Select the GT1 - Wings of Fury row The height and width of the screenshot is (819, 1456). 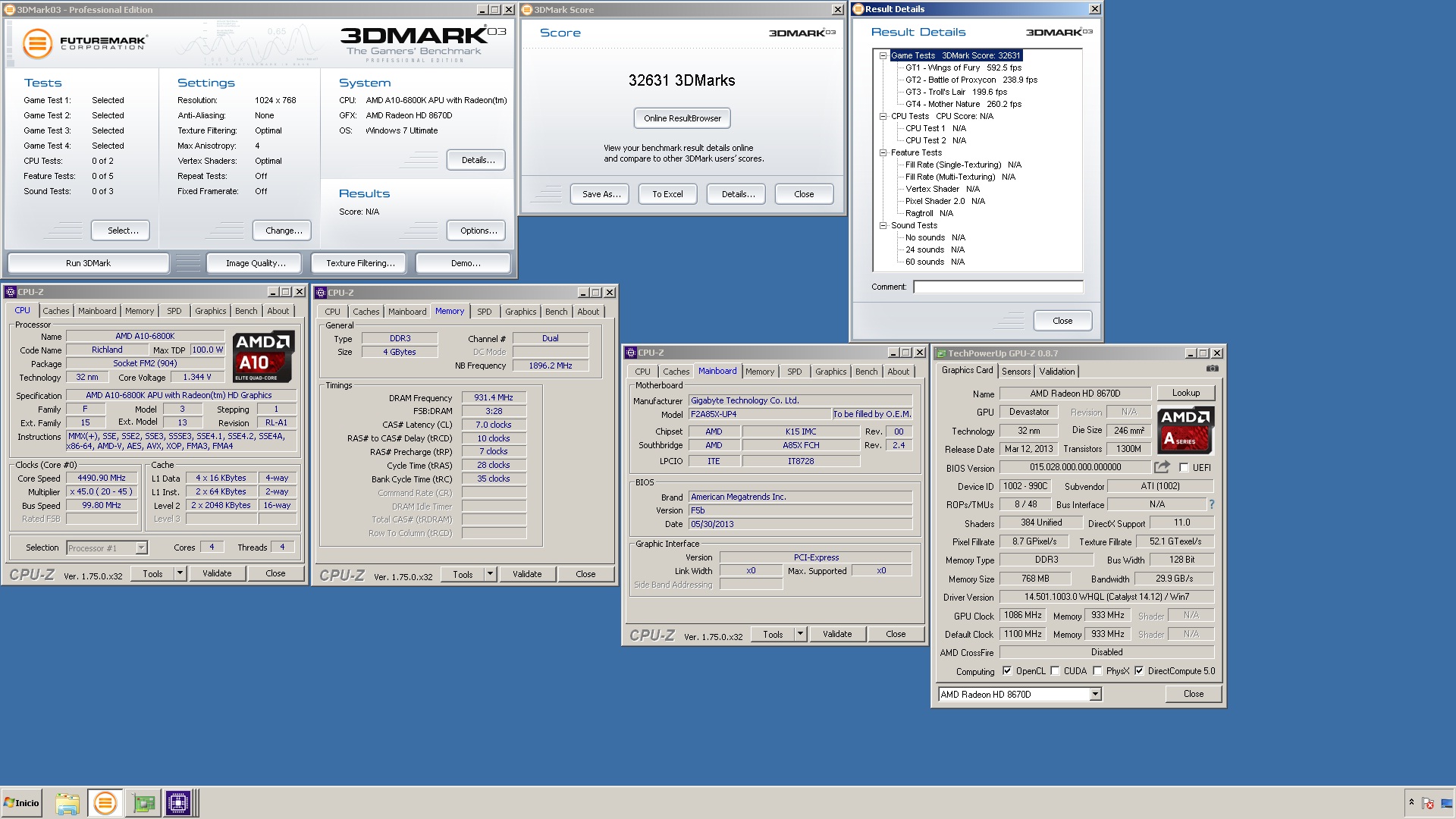[x=963, y=67]
